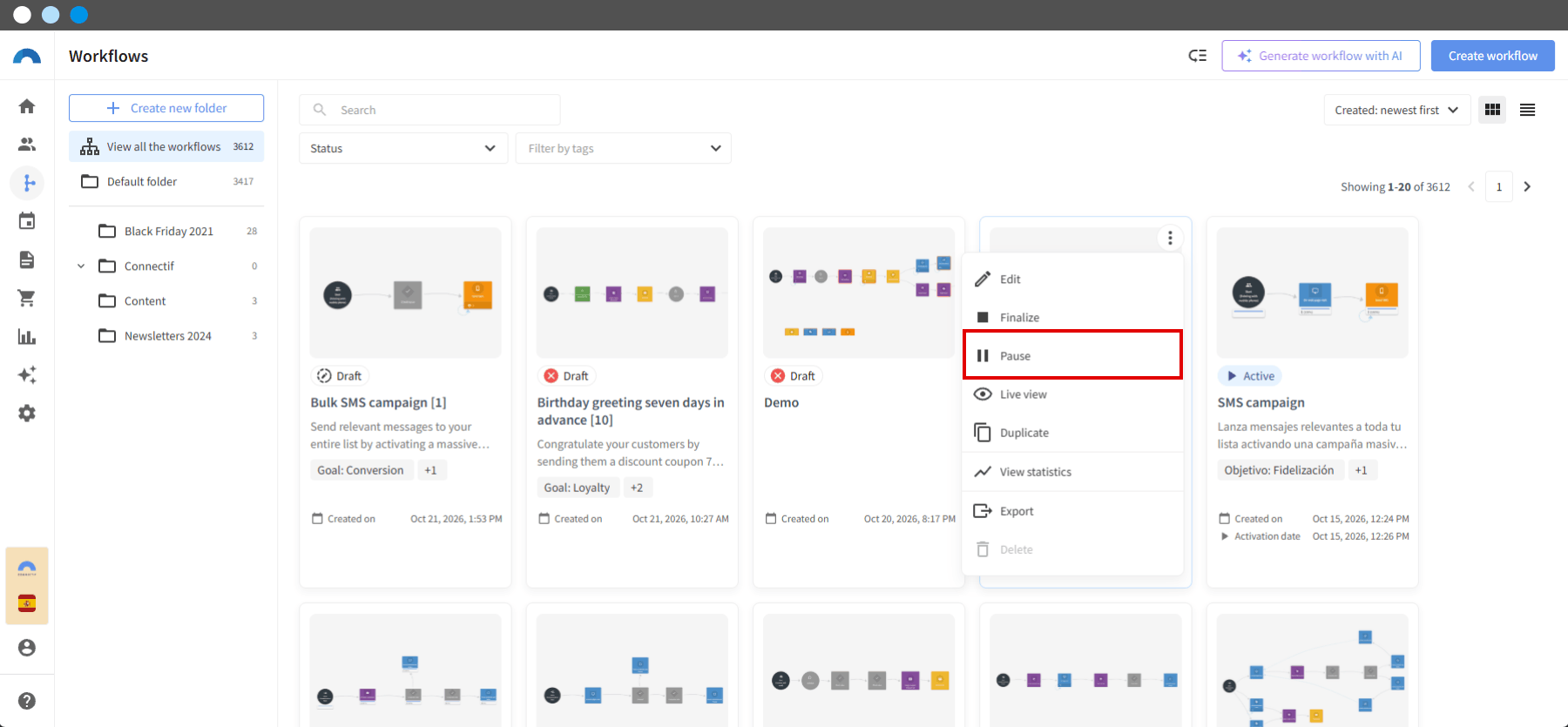Click the Goal: Conversion tag
1568x727 pixels.
[361, 470]
